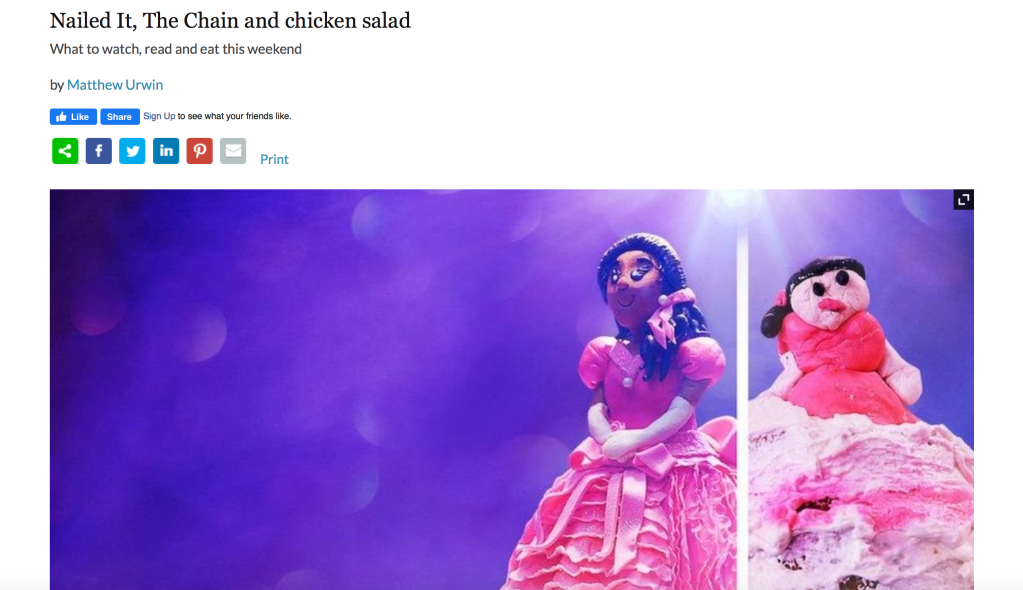Click Sign Up Facebook link
The width and height of the screenshot is (1023, 590).
[x=159, y=116]
